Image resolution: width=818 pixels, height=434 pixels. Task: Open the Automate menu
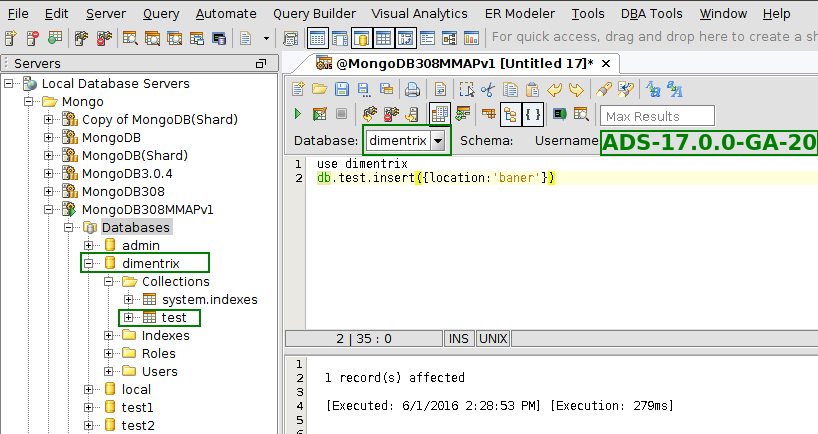coord(226,14)
